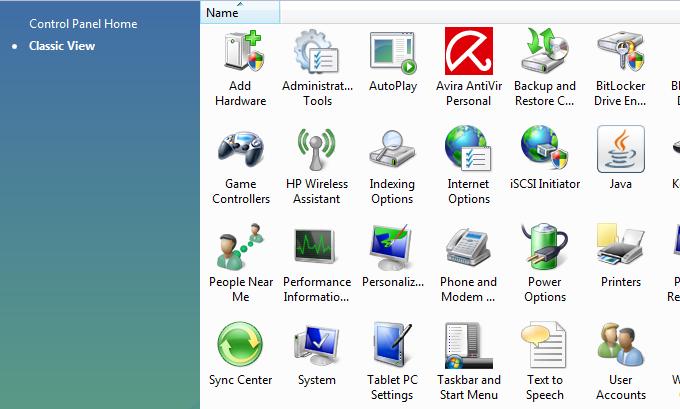Open Power Options battery icon
The height and width of the screenshot is (409, 680).
[x=545, y=246]
